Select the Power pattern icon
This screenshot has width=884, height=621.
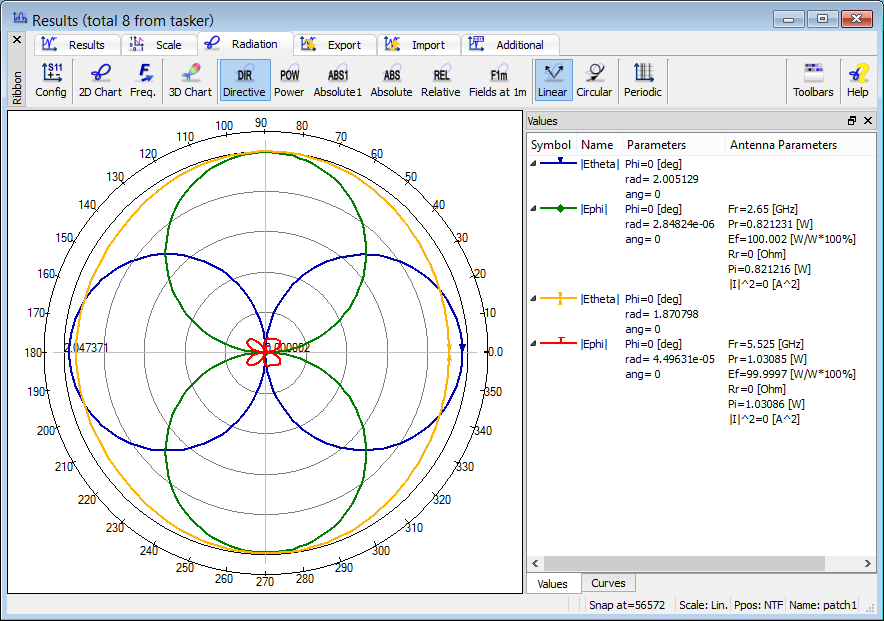coord(289,81)
